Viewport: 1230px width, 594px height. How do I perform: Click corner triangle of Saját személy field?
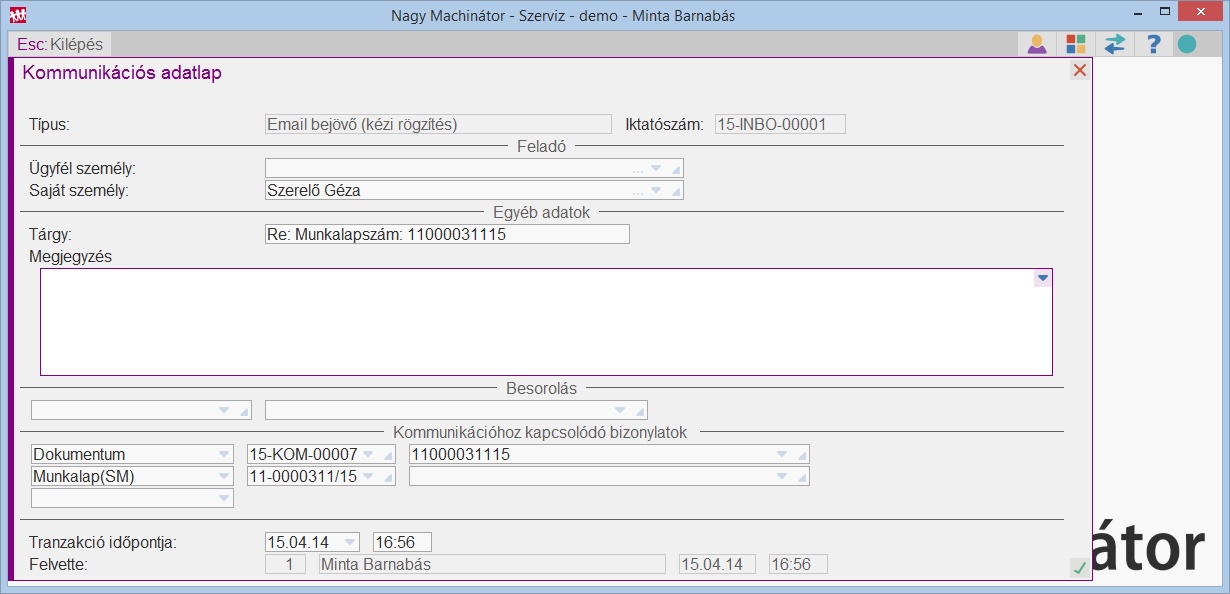pos(676,191)
